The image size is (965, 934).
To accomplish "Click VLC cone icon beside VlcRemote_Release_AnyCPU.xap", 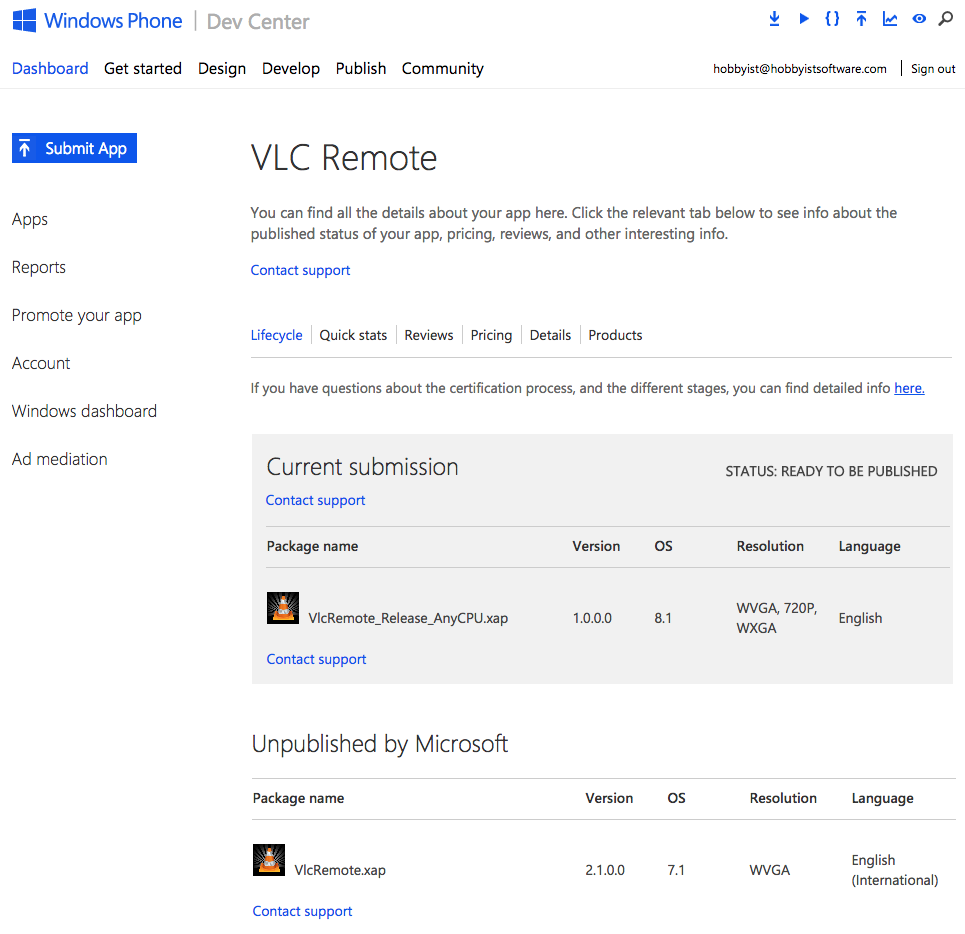I will click(x=283, y=608).
